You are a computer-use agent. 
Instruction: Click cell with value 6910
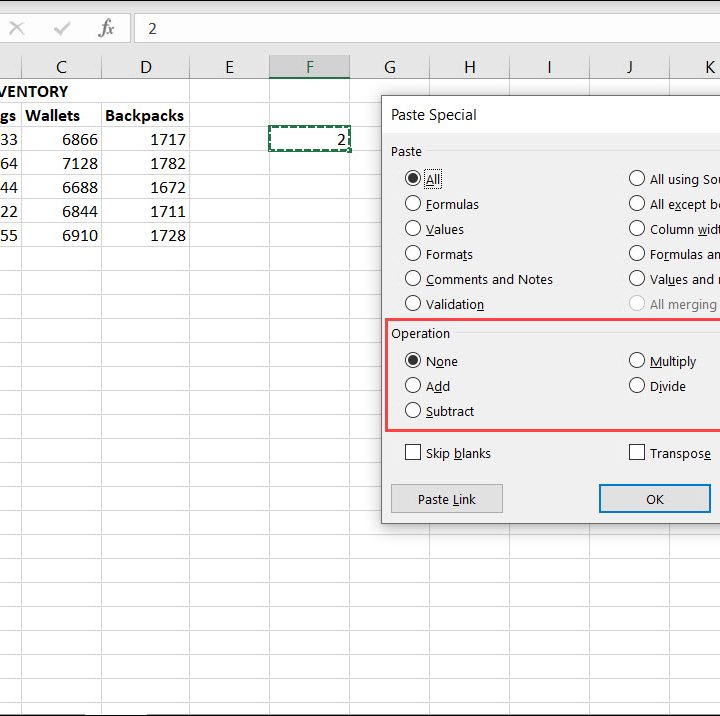[x=61, y=235]
